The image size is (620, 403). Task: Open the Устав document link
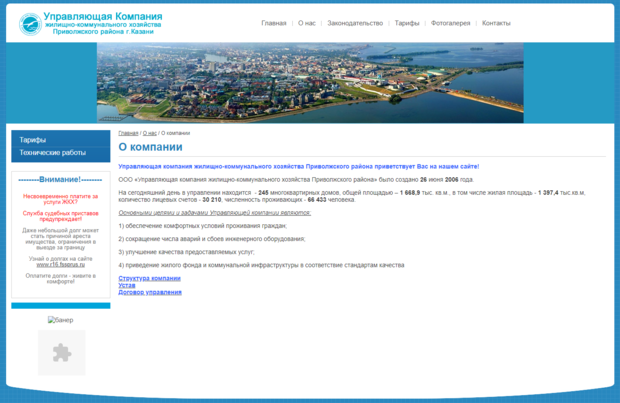pyautogui.click(x=127, y=285)
